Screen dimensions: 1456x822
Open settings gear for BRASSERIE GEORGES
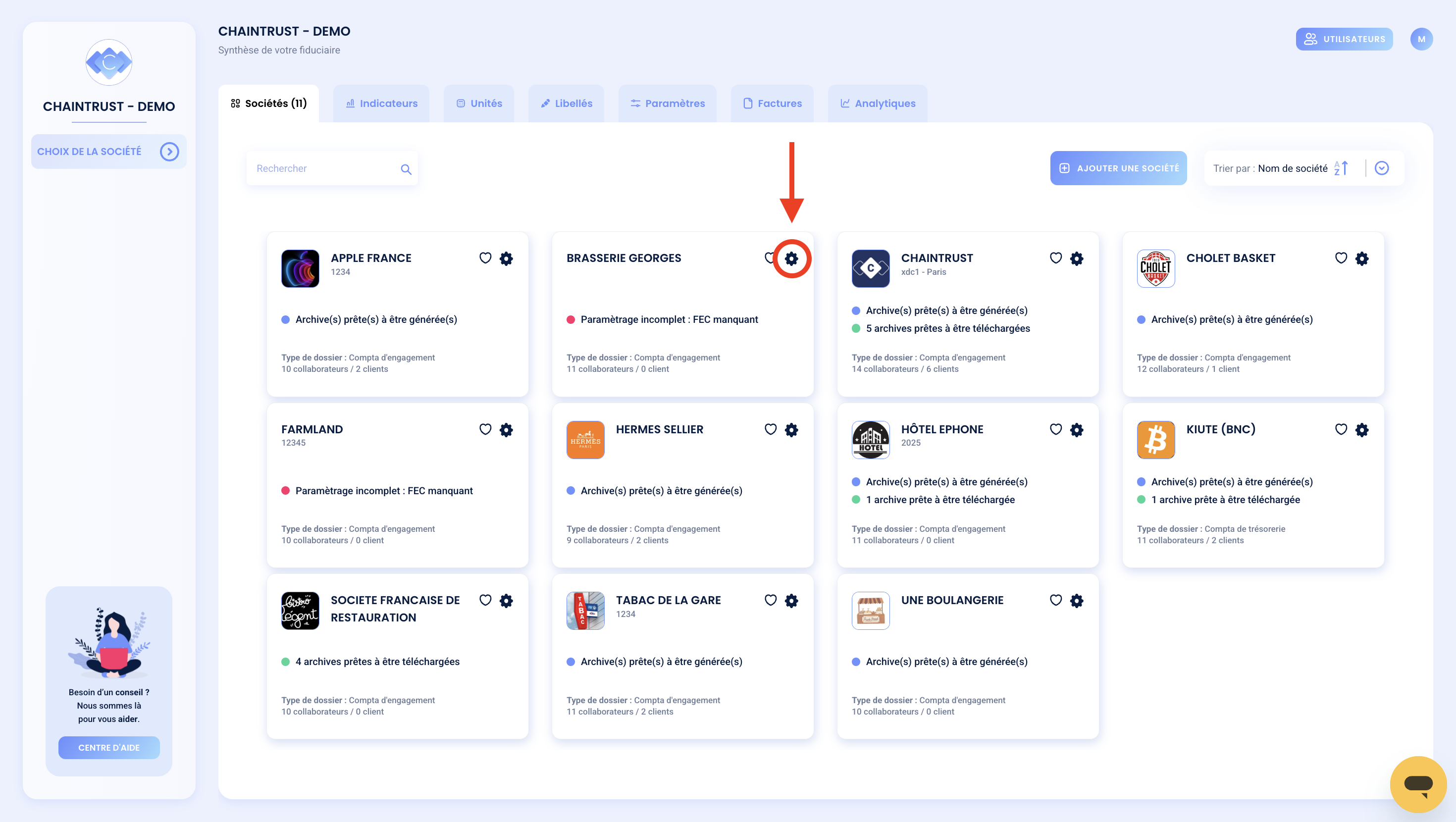point(791,258)
